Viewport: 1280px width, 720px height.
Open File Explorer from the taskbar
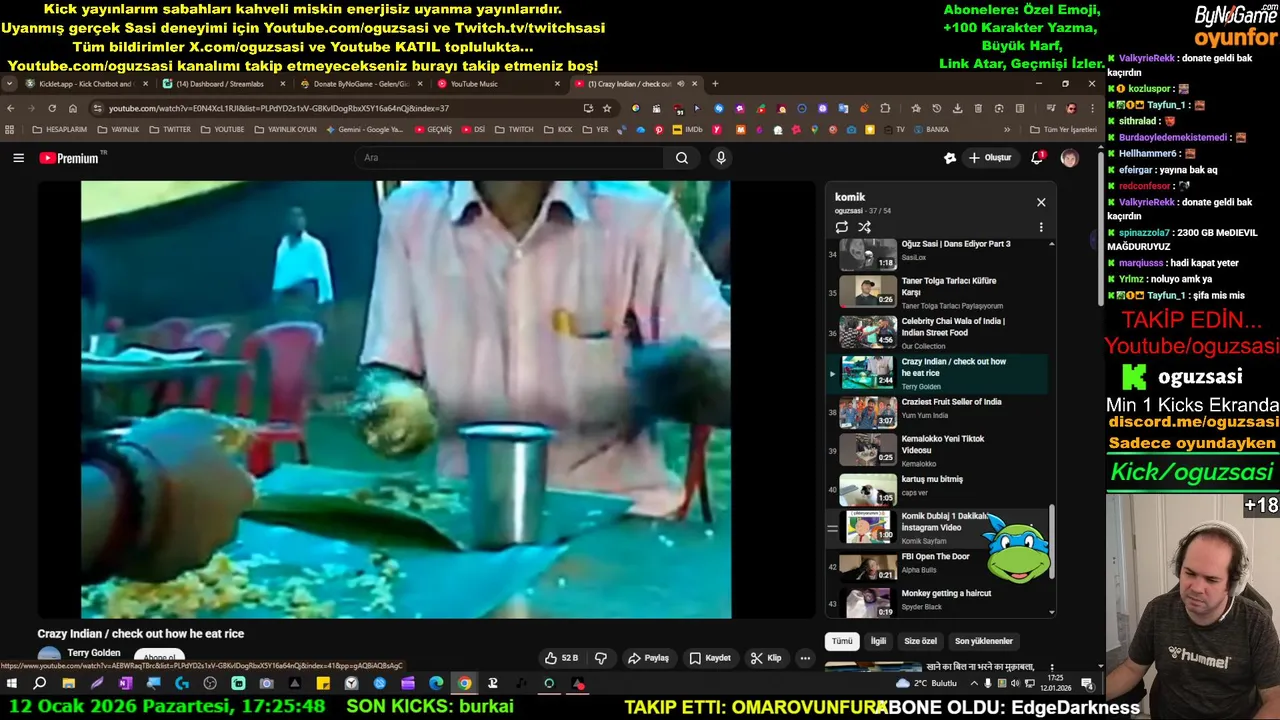pyautogui.click(x=68, y=684)
